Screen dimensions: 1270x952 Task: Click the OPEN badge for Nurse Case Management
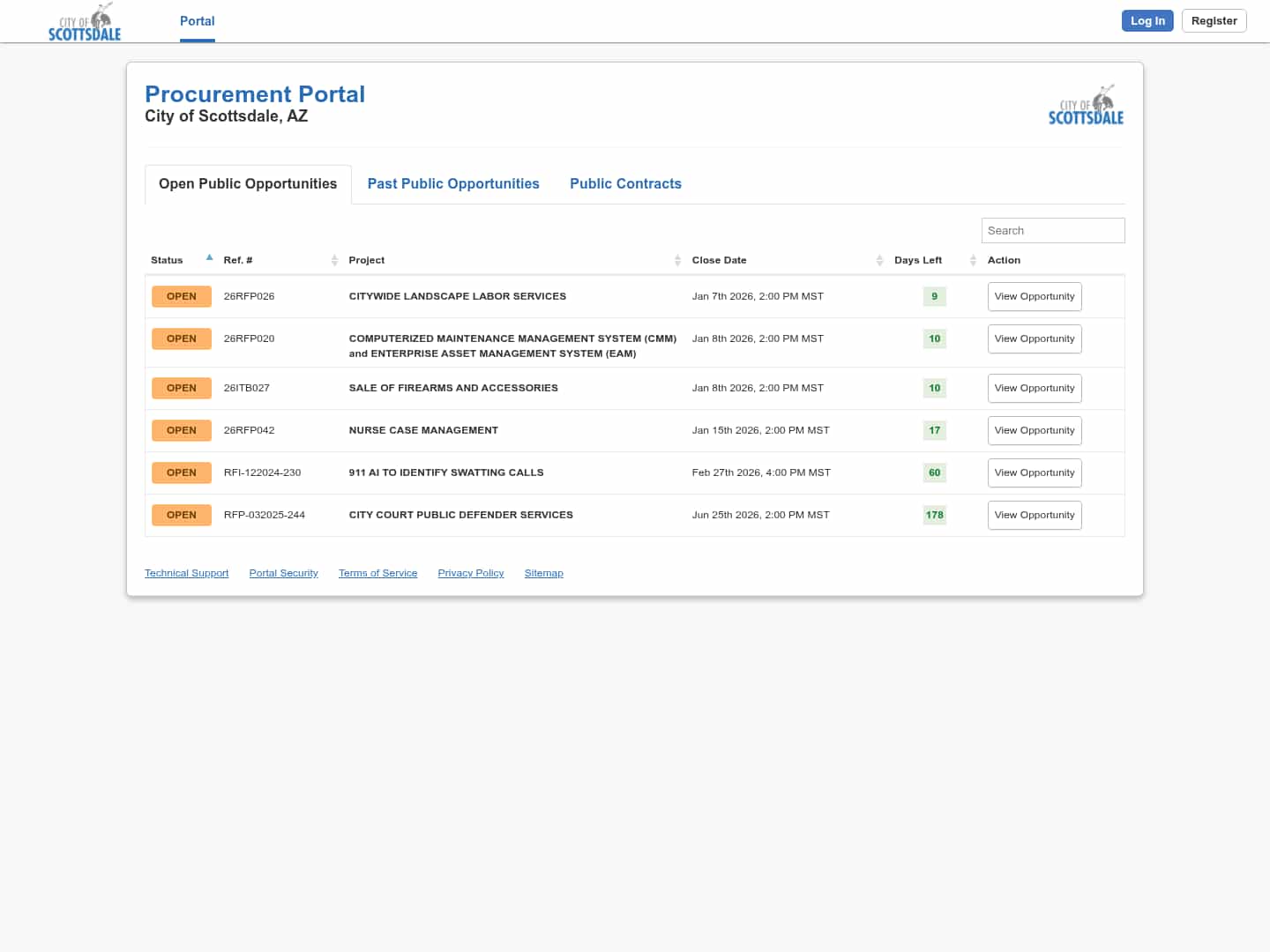click(181, 430)
